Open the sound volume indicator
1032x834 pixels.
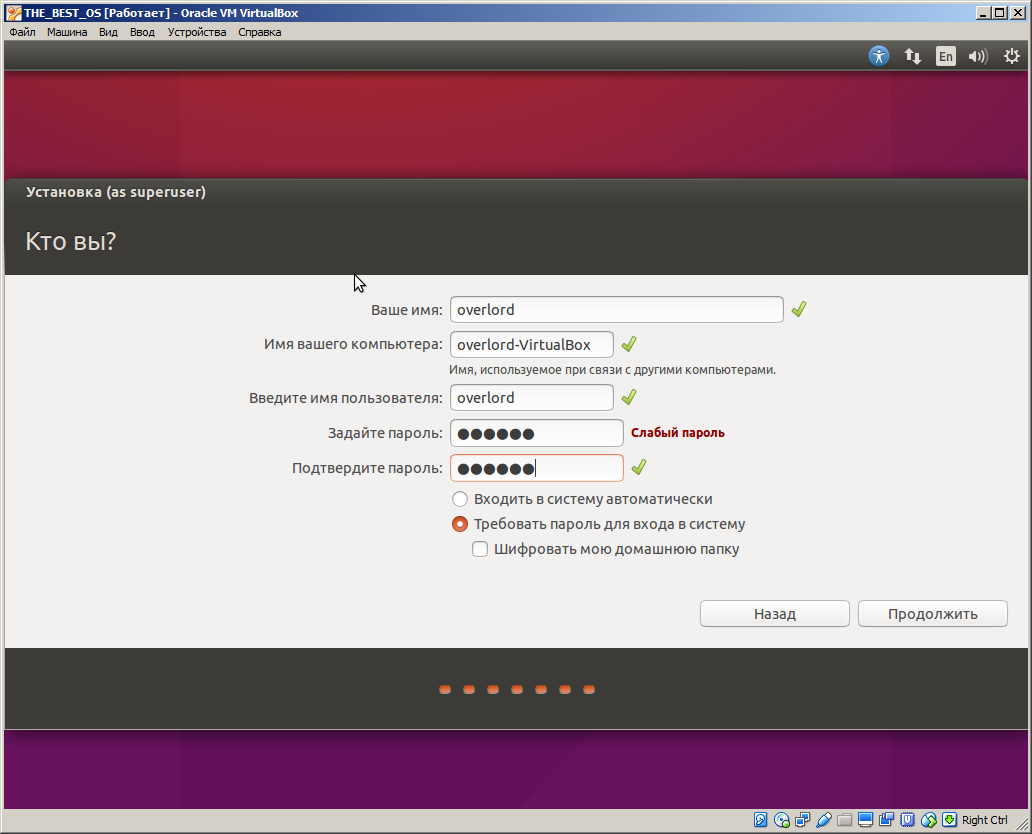(x=978, y=56)
